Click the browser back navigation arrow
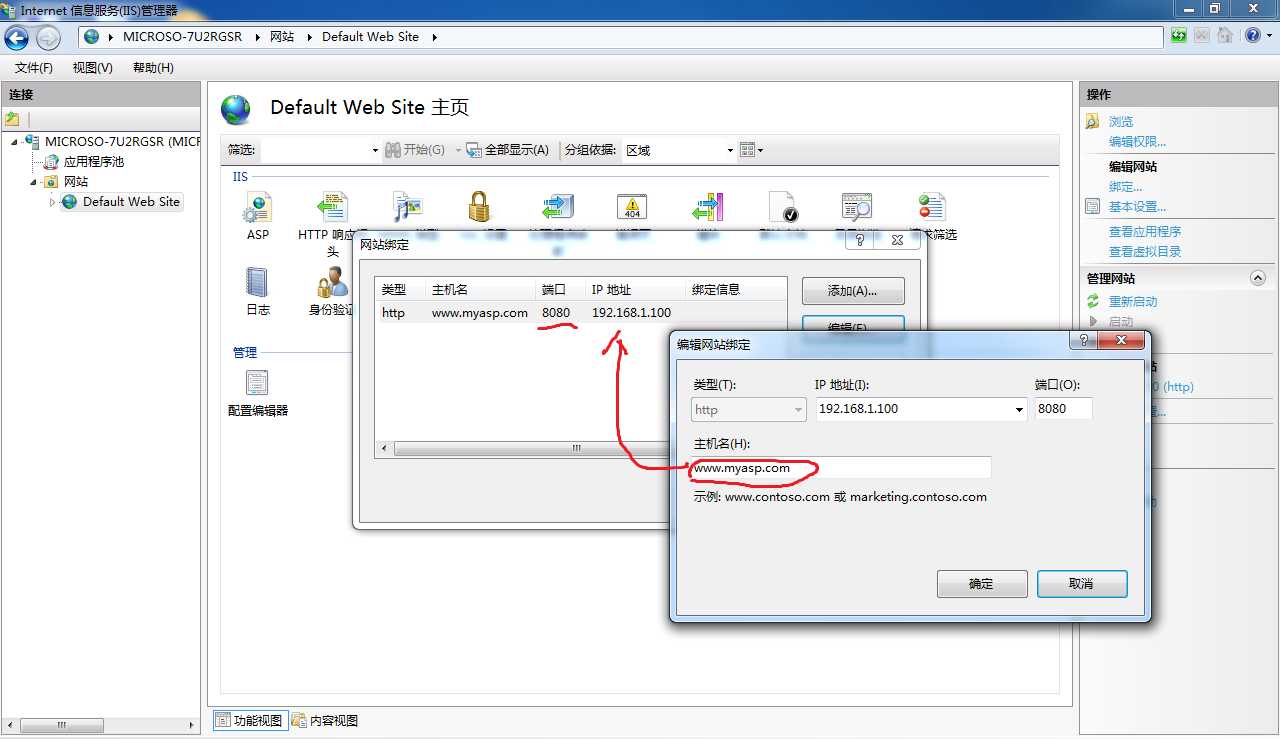Screen dimensions: 1280x739 [17, 38]
